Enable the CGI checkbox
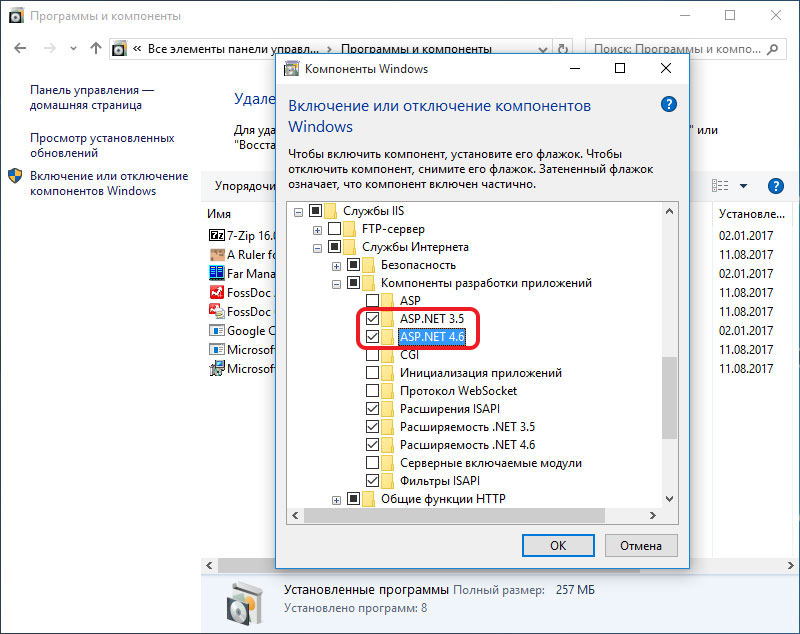The image size is (800, 634). click(x=372, y=354)
